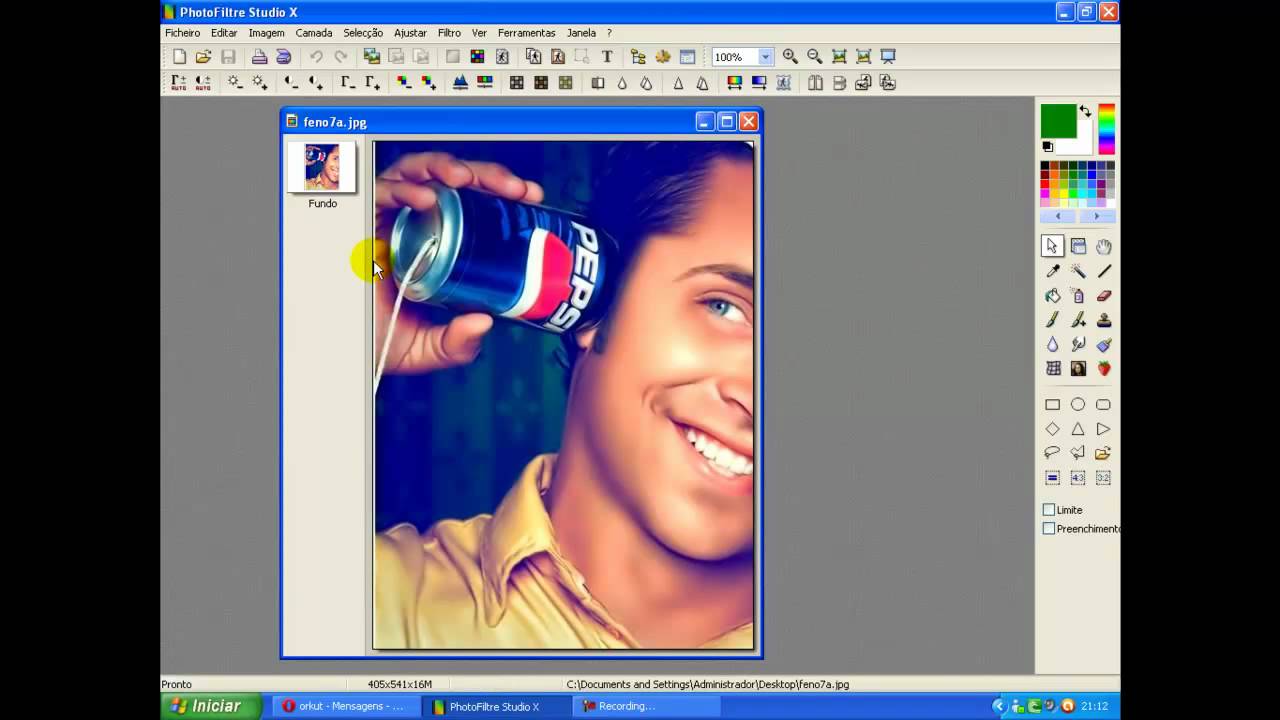Click the help question mark menu
The height and width of the screenshot is (720, 1280).
pos(609,33)
